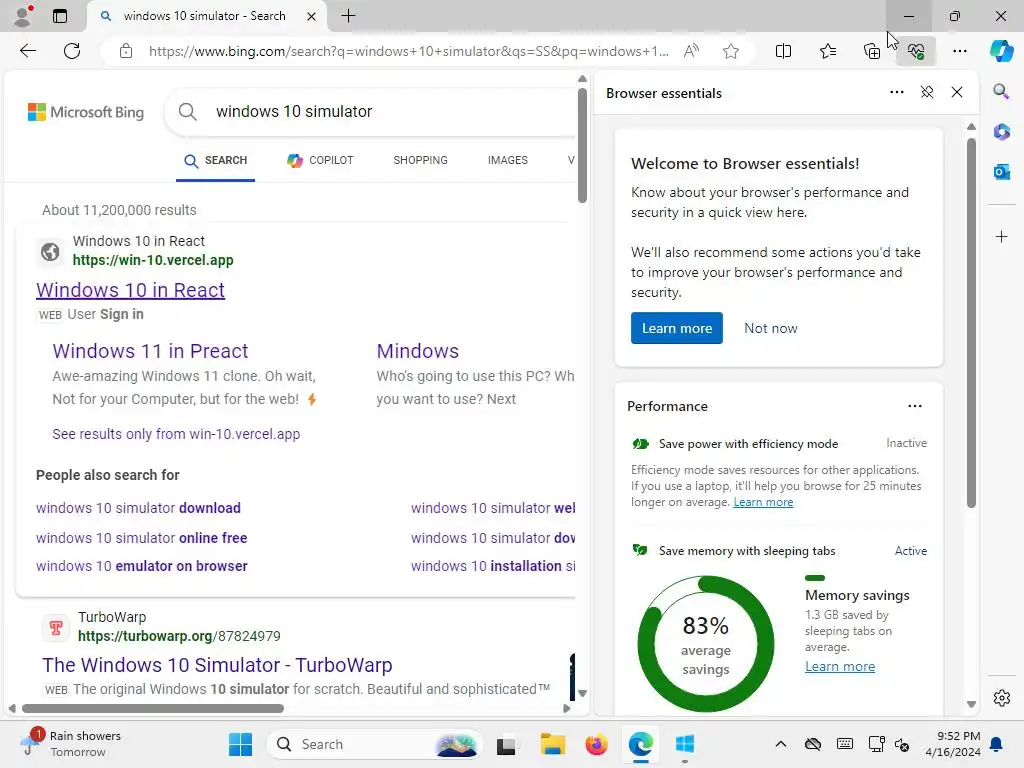Open the Favorites list icon
This screenshot has height=768, width=1024.
click(x=827, y=51)
